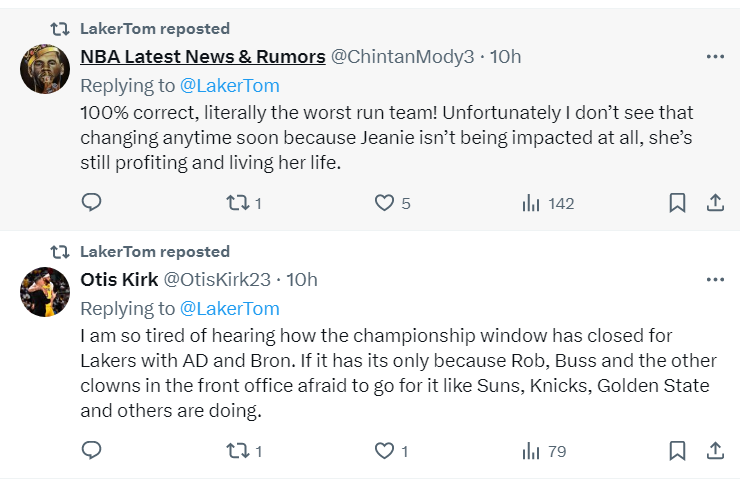Open the Otis Kirk avatar picture

click(45, 291)
